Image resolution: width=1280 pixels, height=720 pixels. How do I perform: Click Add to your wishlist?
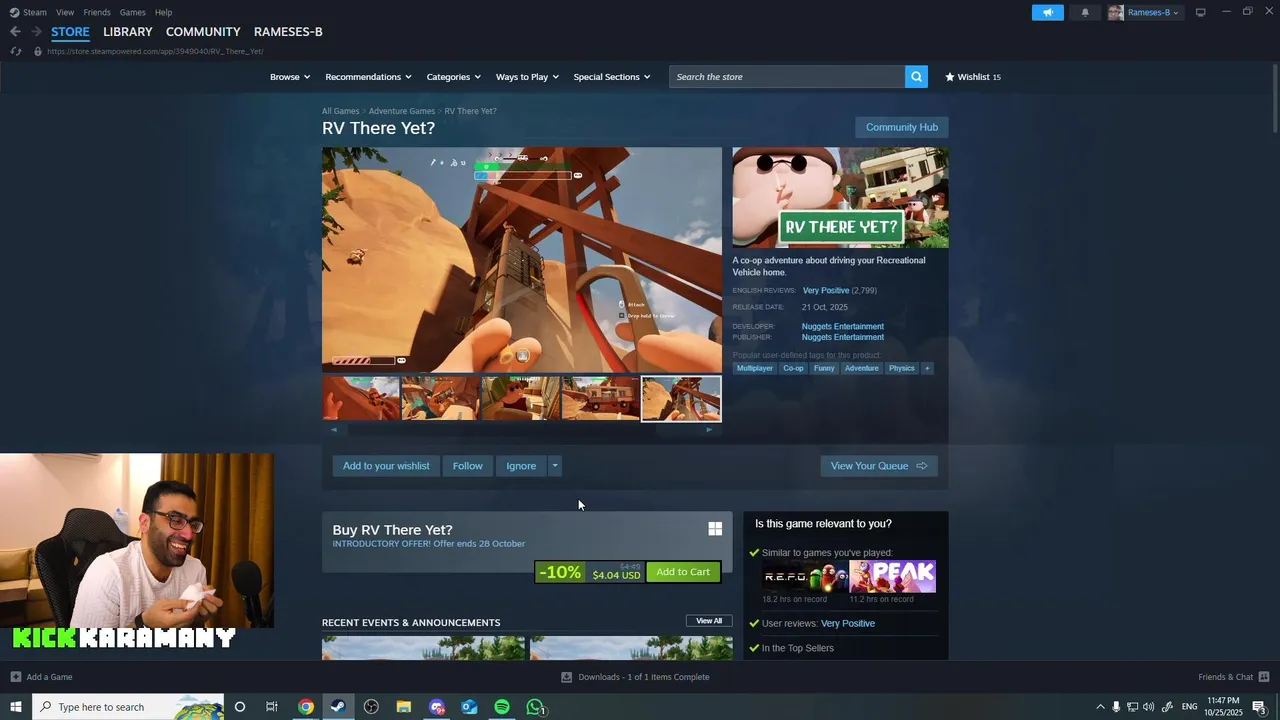[386, 466]
